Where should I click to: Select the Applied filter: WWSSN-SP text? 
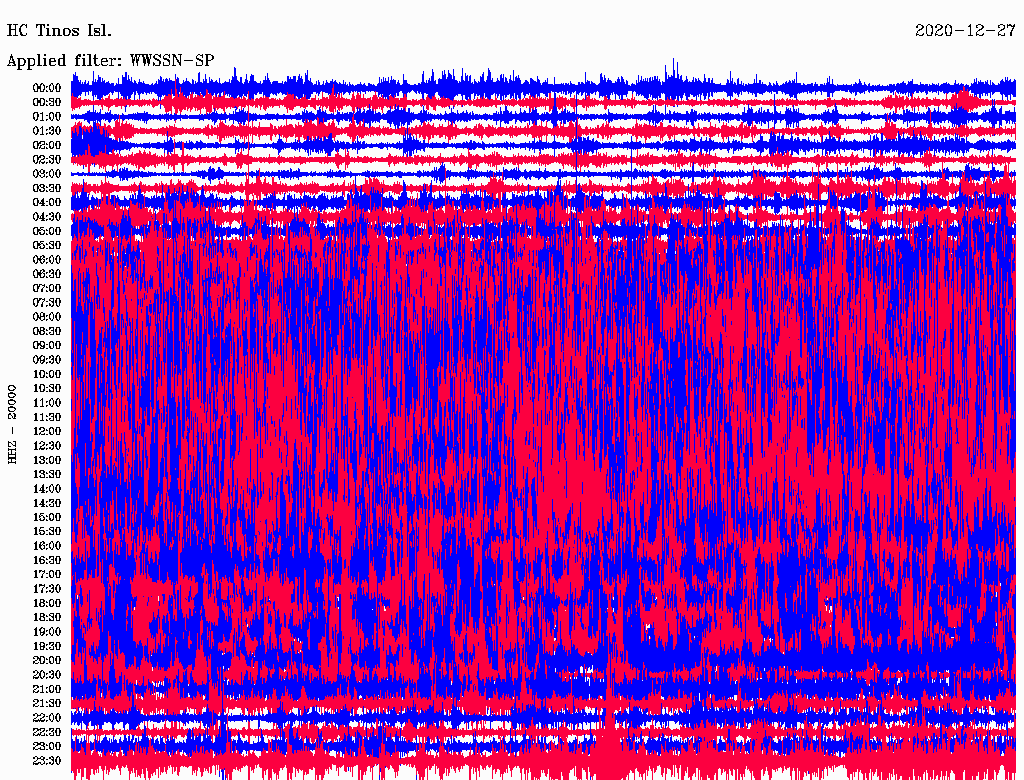pos(110,60)
